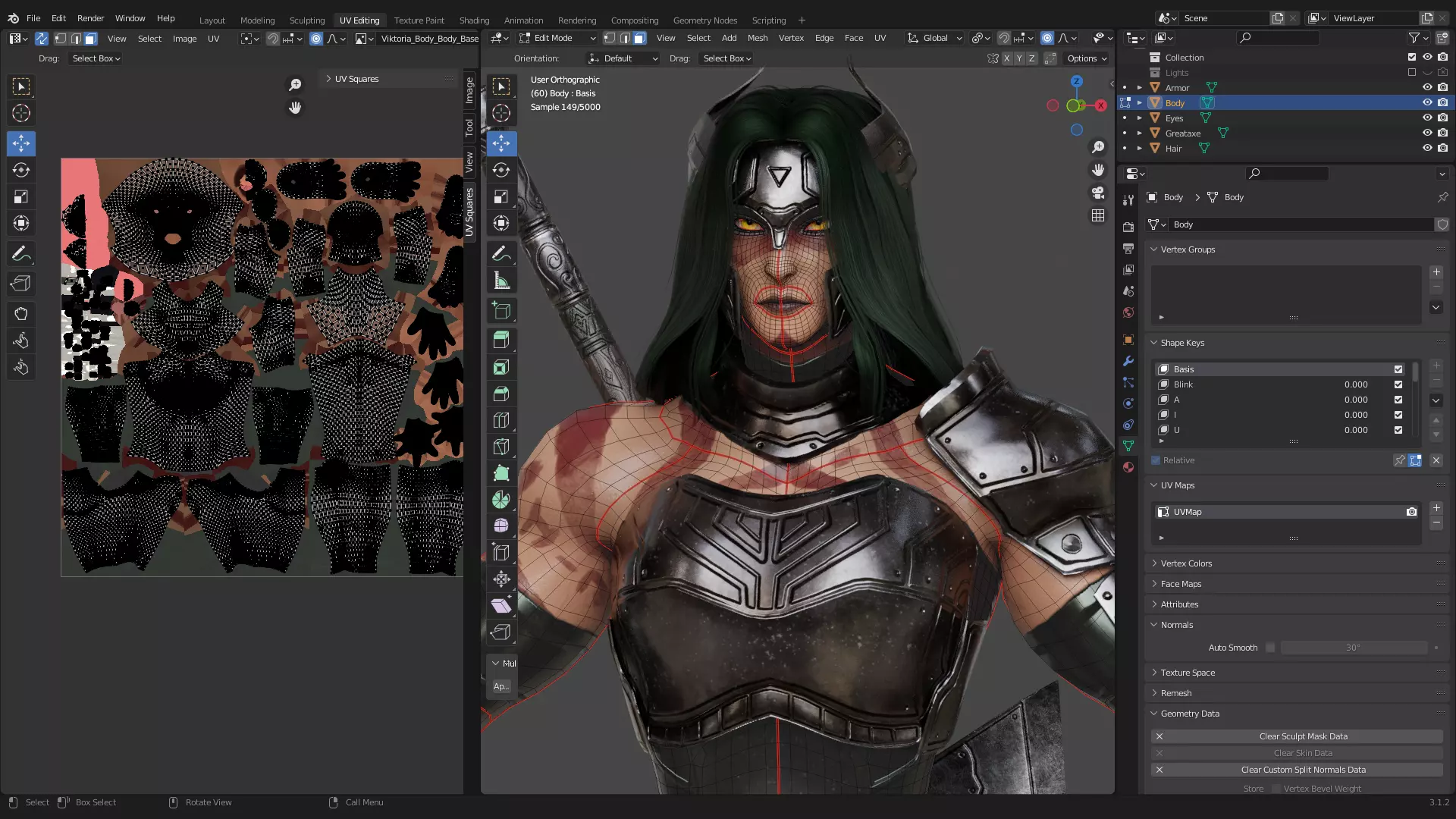Switch to Geometry Nodes workspace

(x=704, y=20)
